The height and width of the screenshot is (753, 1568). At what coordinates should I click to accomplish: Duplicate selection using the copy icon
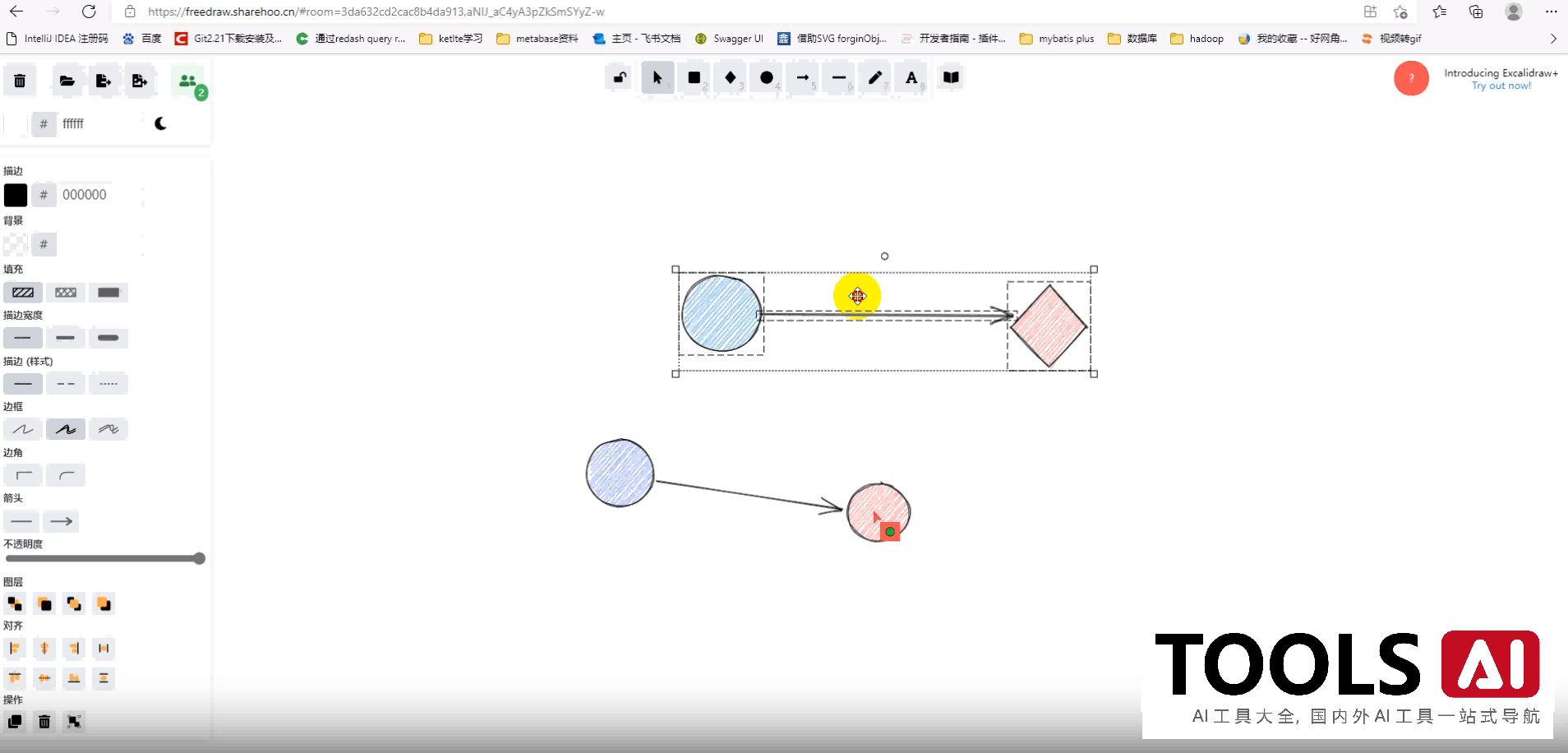tap(15, 722)
